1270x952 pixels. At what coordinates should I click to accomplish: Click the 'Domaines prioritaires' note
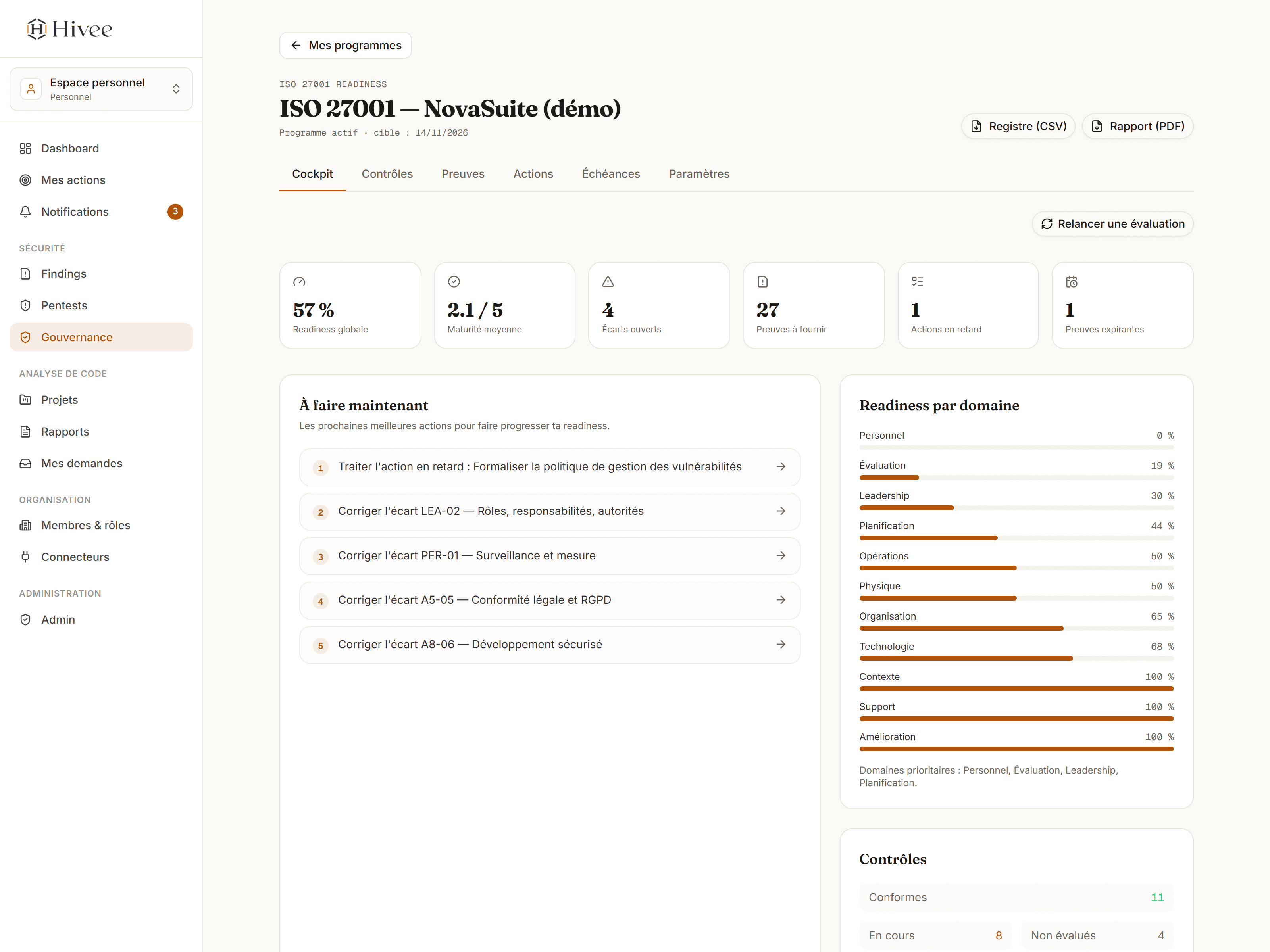pos(989,776)
